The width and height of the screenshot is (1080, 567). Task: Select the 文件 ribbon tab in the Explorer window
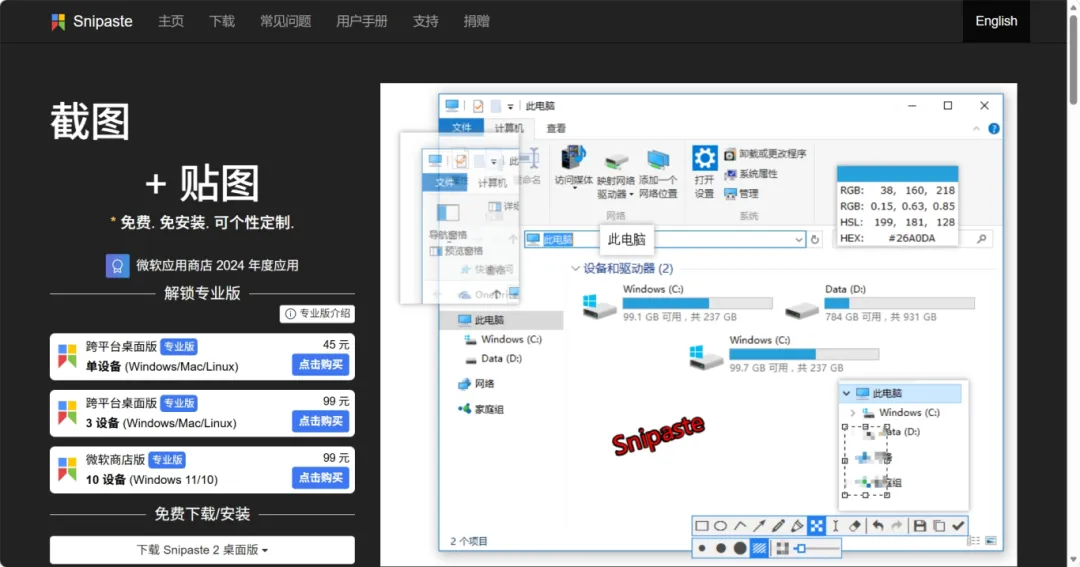point(461,128)
